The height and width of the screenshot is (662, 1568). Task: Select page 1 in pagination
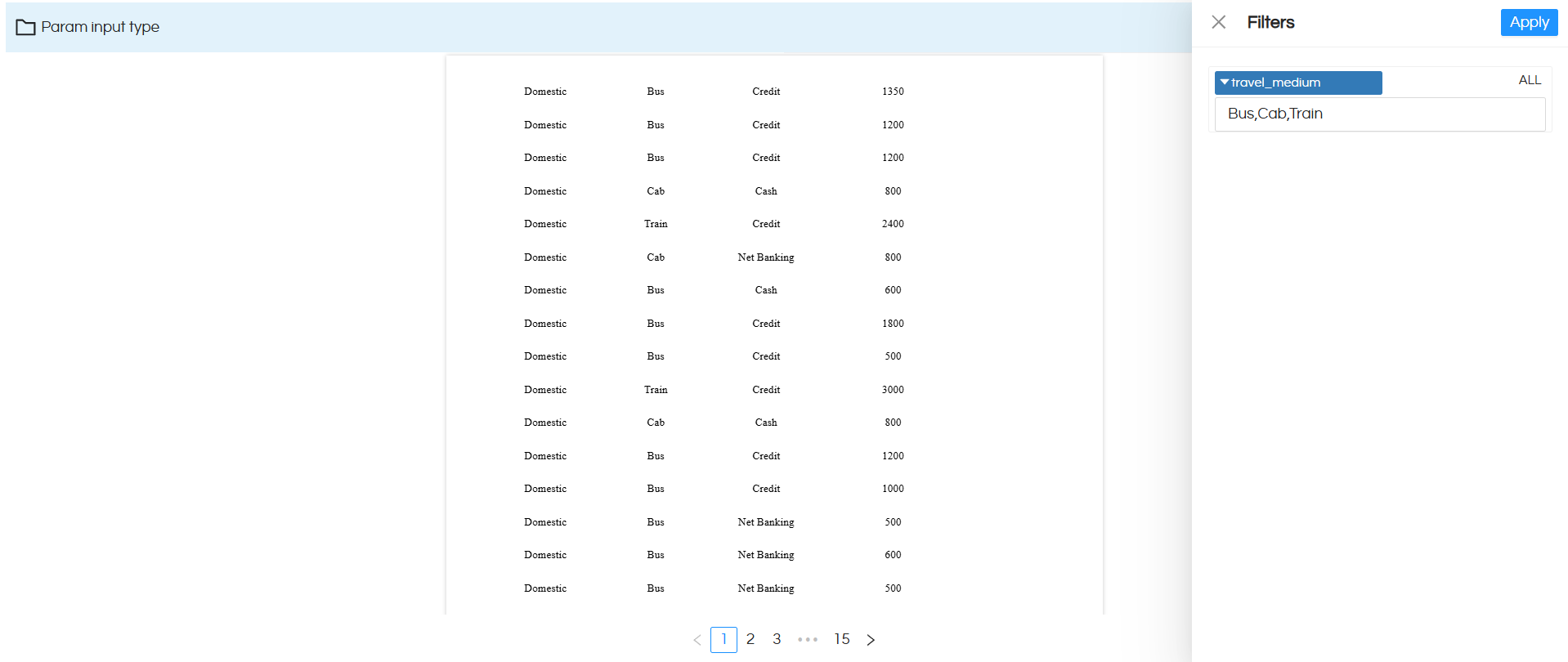[724, 639]
